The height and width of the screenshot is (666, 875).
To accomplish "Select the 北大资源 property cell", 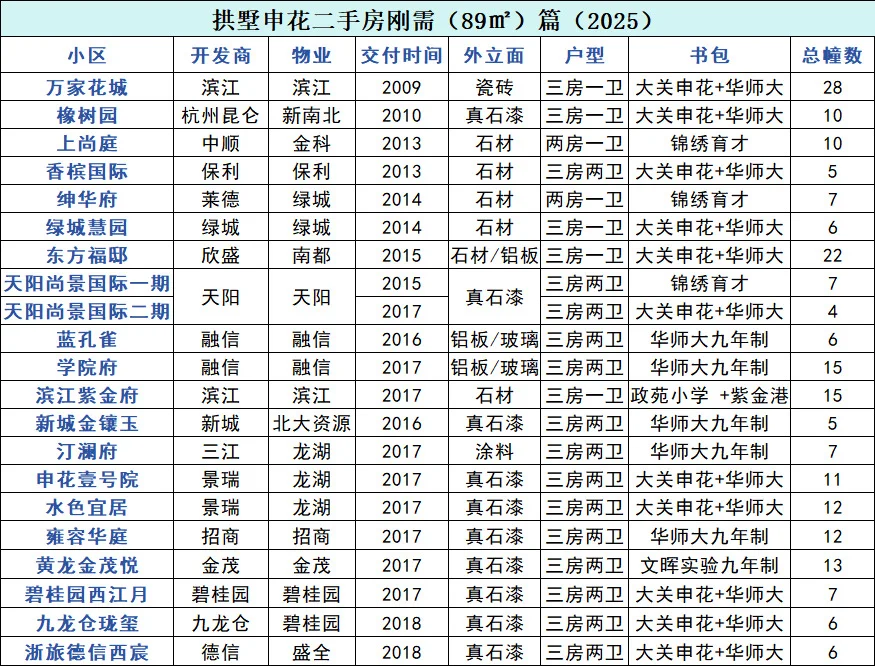I will (311, 423).
